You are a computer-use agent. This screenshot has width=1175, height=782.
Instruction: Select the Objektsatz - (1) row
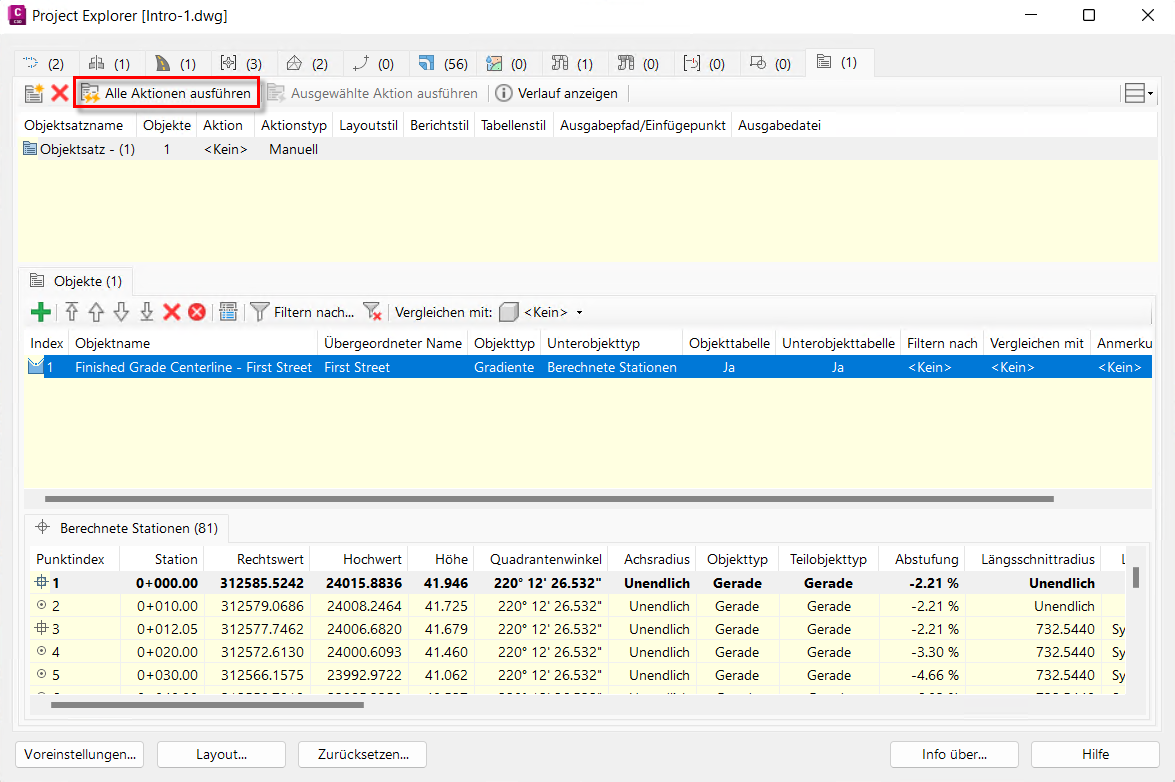pyautogui.click(x=588, y=149)
